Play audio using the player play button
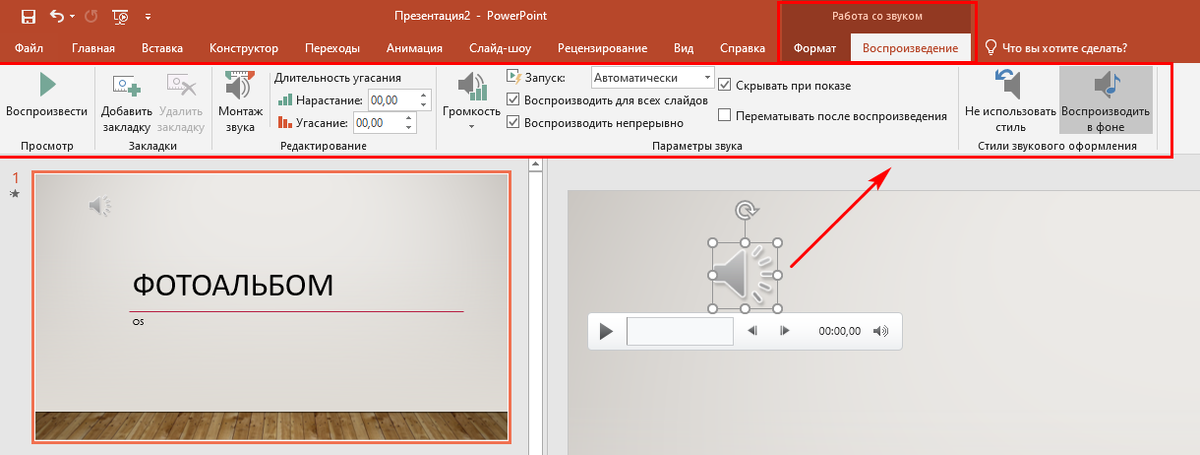1200x455 pixels. 605,331
